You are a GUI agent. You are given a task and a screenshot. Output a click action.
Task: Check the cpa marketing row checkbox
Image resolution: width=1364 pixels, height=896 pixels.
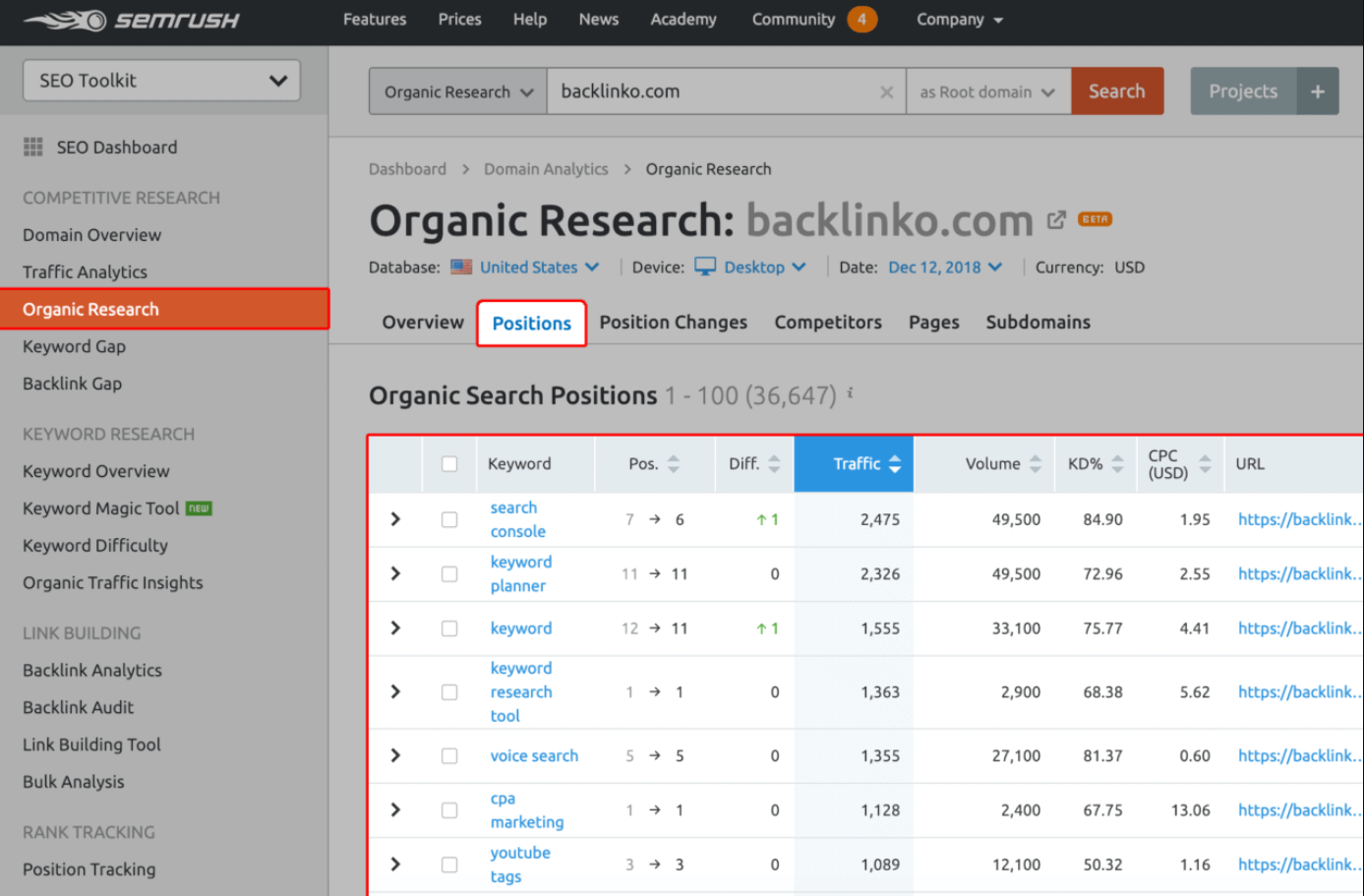(449, 809)
